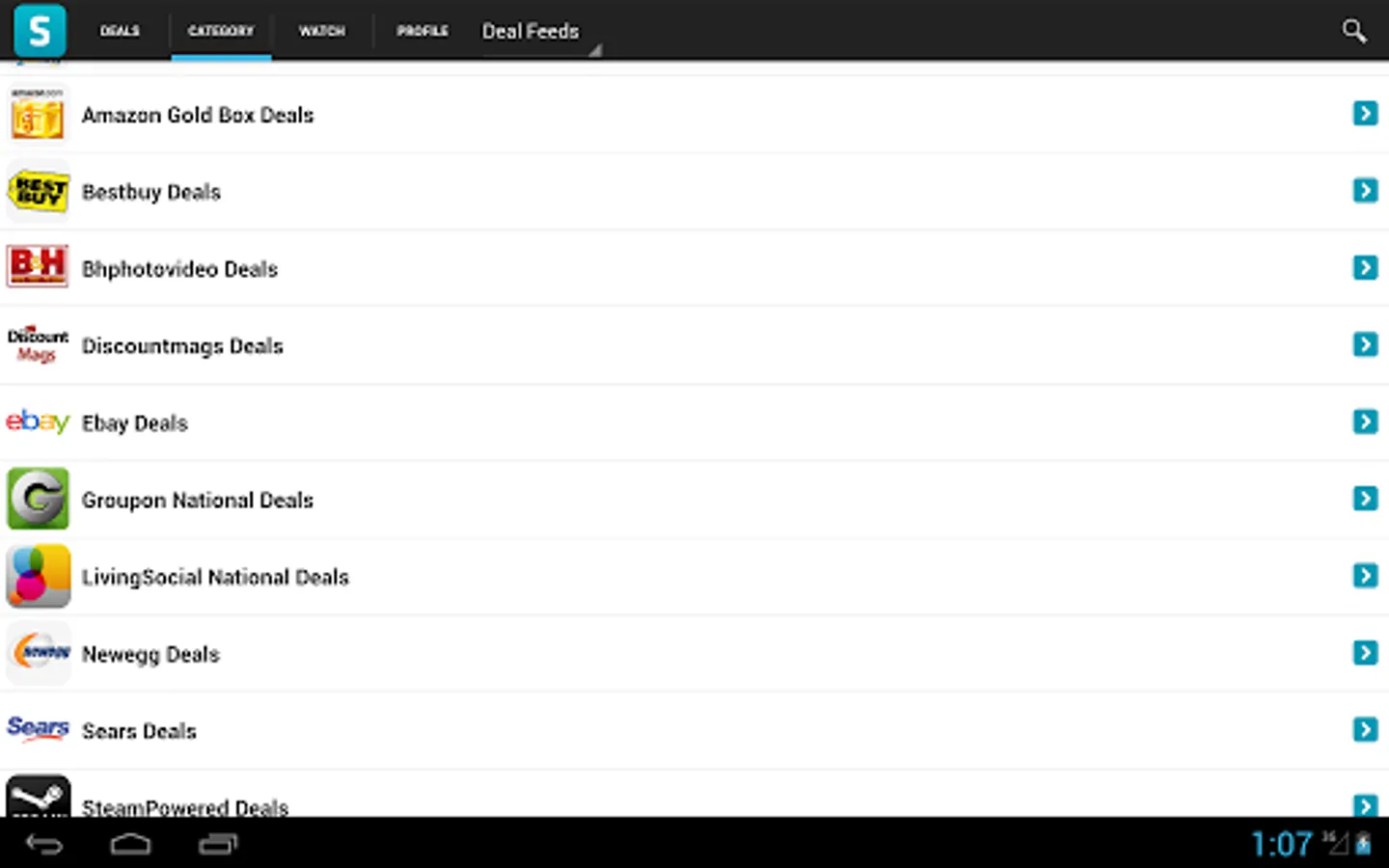
Task: Select the 'SteamPowered Deals' text
Action: [x=185, y=807]
